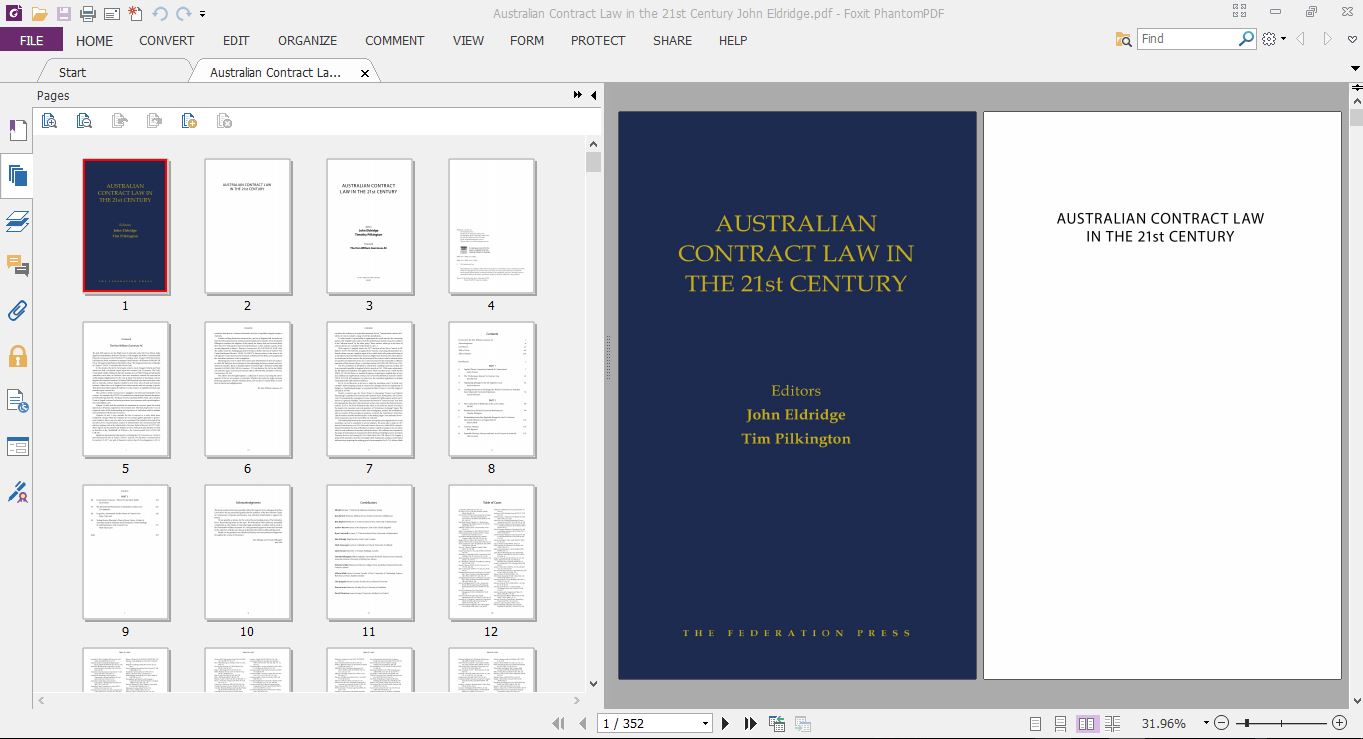
Task: Switch to the CONVERT ribbon tab
Action: pyautogui.click(x=167, y=41)
